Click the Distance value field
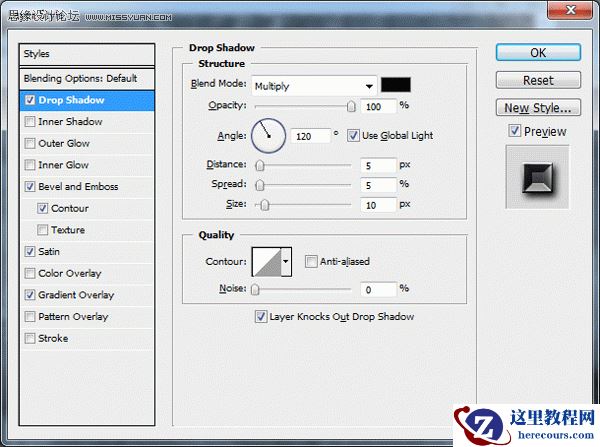 378,165
